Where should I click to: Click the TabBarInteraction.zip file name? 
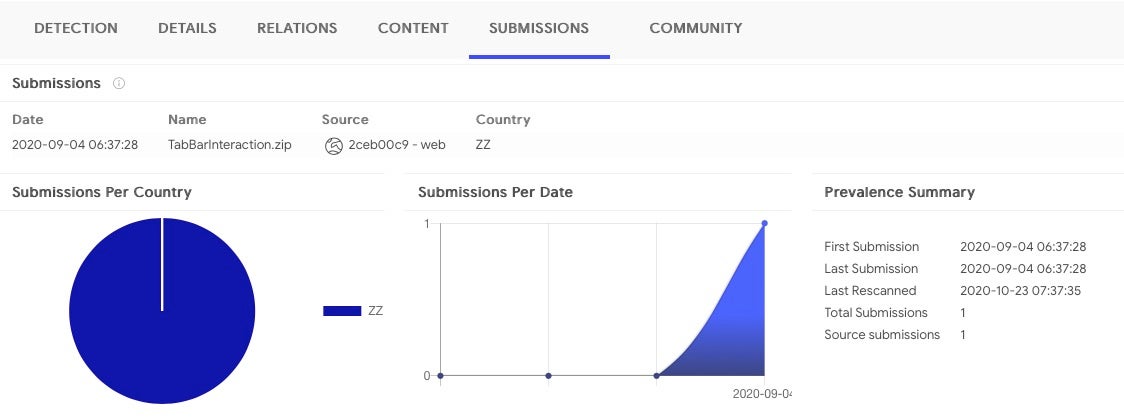[230, 145]
